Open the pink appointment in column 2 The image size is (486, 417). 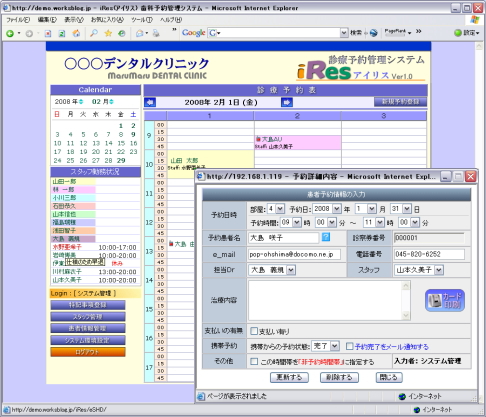pos(298,143)
